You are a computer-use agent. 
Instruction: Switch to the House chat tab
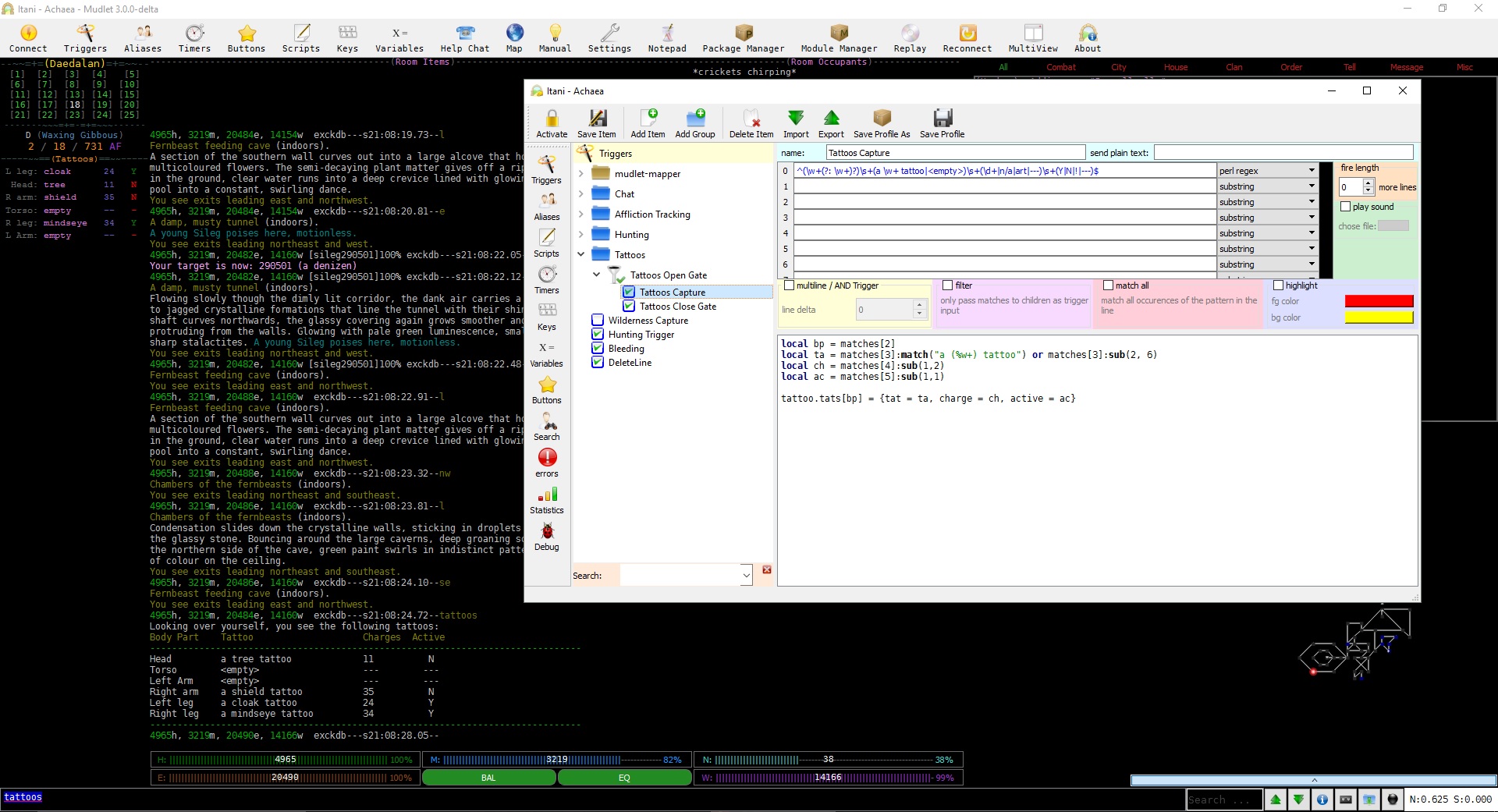click(x=1176, y=67)
